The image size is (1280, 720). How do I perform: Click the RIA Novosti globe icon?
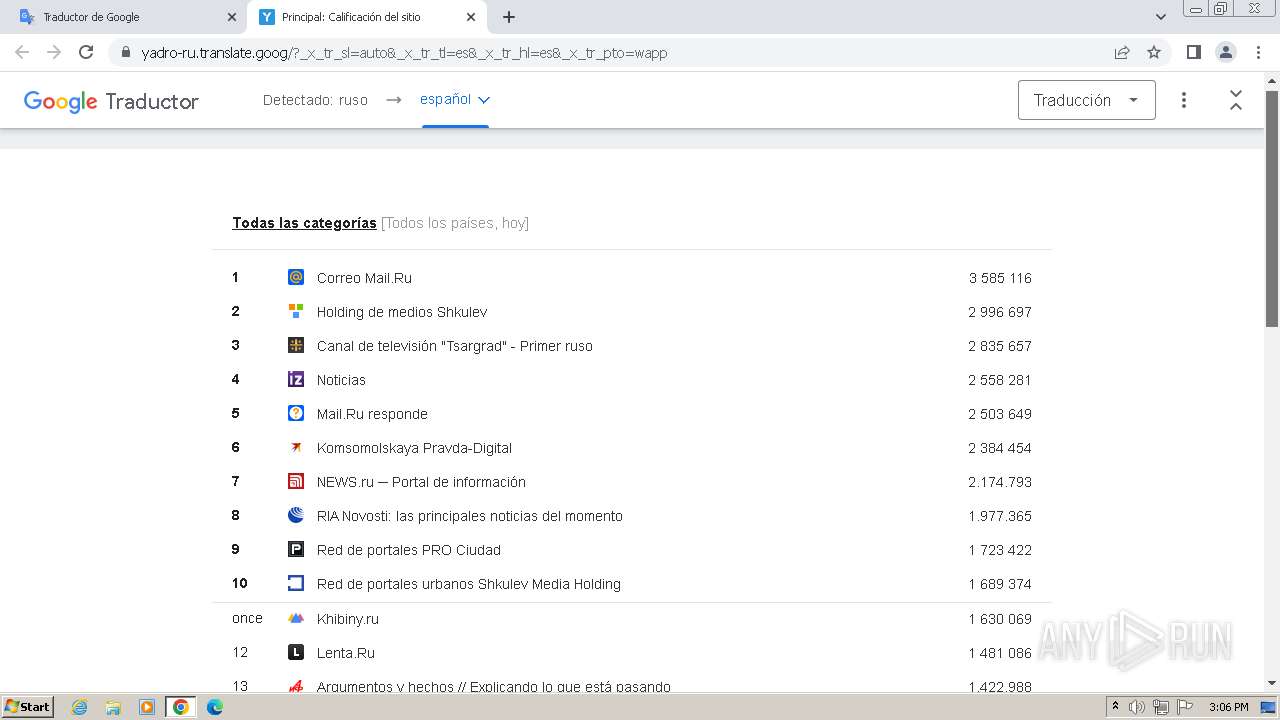pos(296,516)
